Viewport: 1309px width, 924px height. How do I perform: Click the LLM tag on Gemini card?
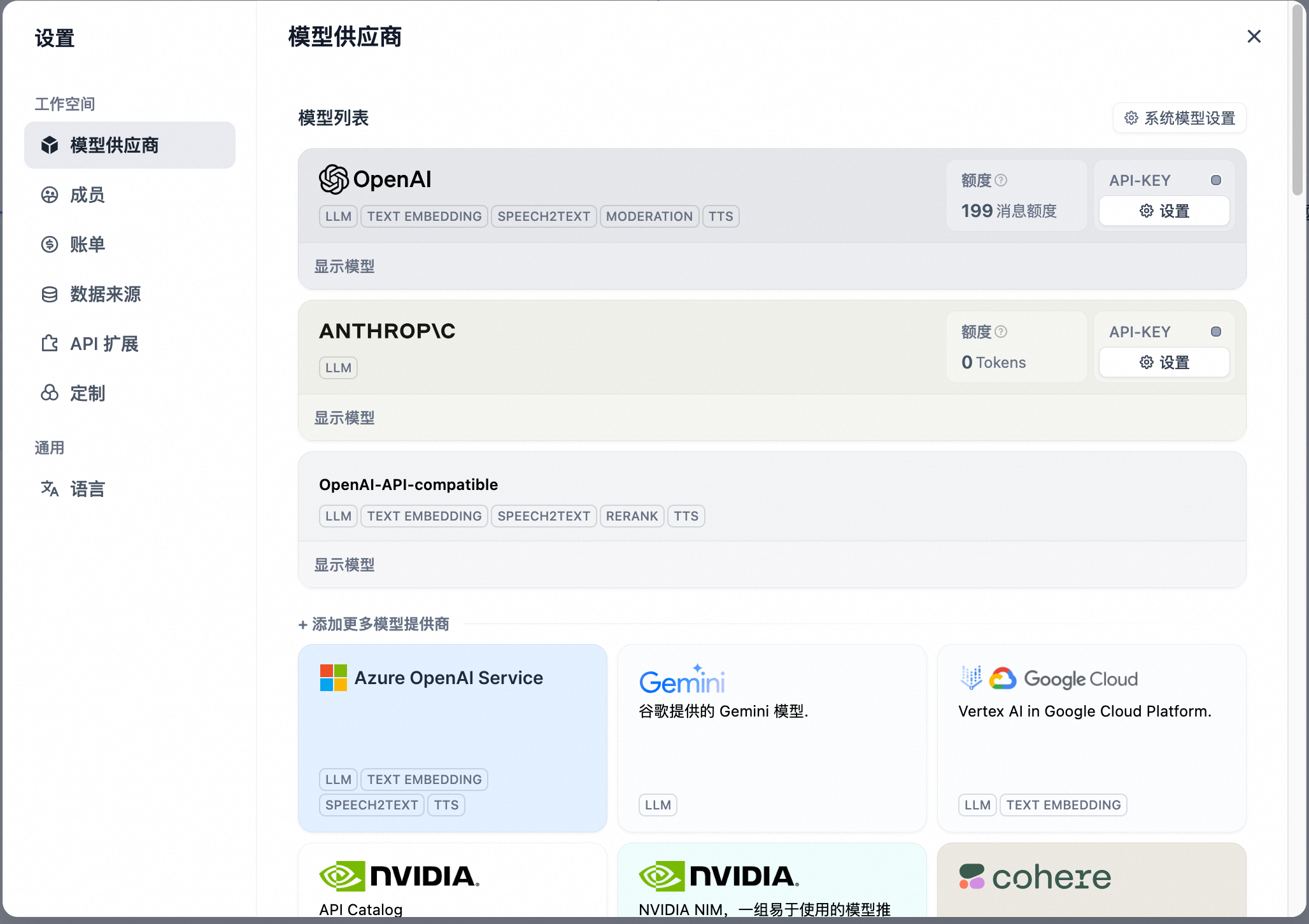(x=658, y=805)
